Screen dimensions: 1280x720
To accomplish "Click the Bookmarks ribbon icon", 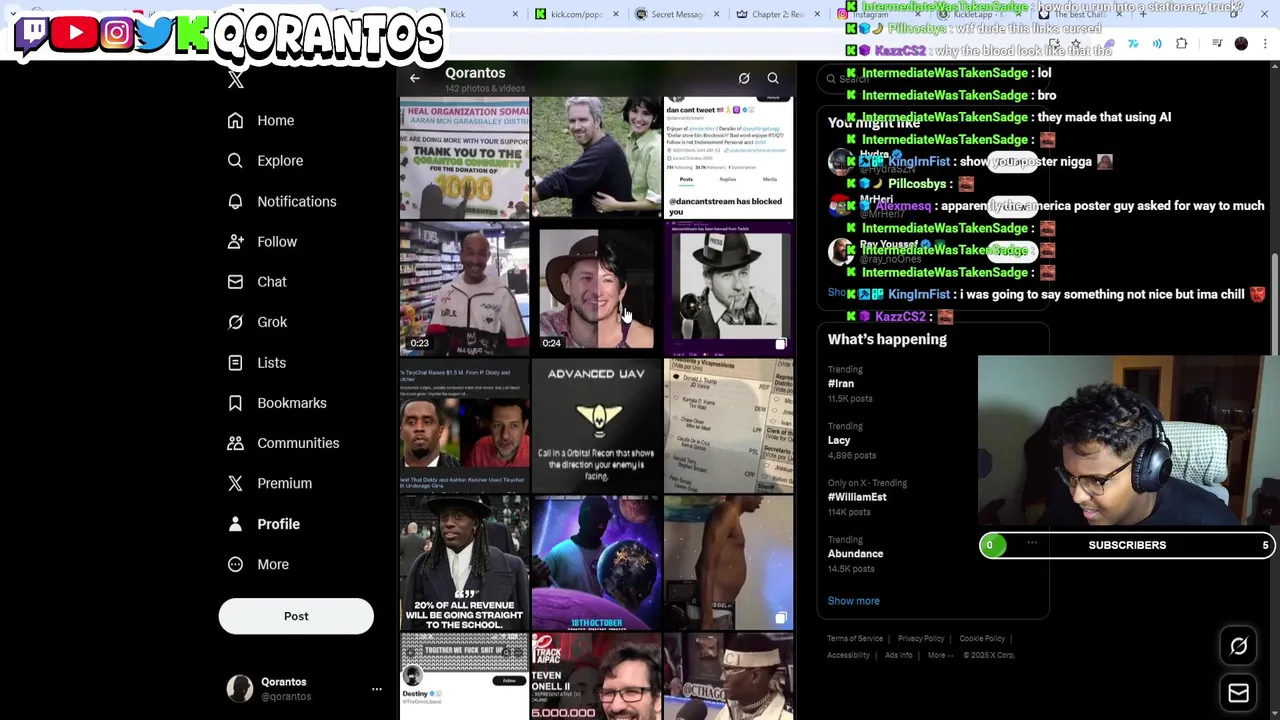I will (x=235, y=403).
